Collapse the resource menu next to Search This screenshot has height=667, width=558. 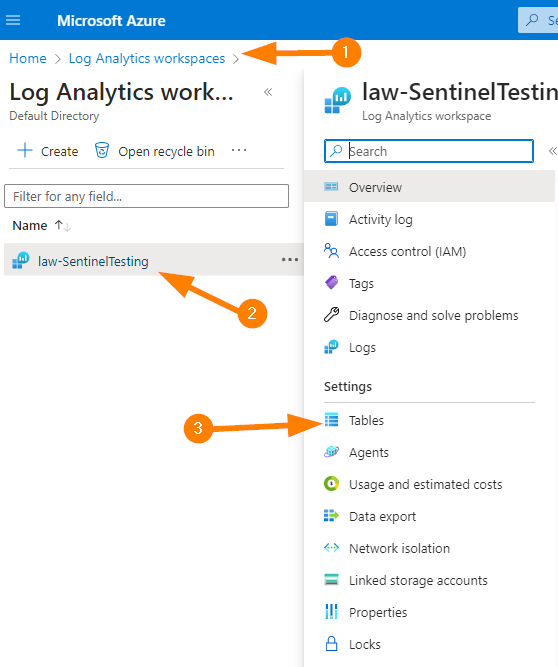tap(552, 151)
